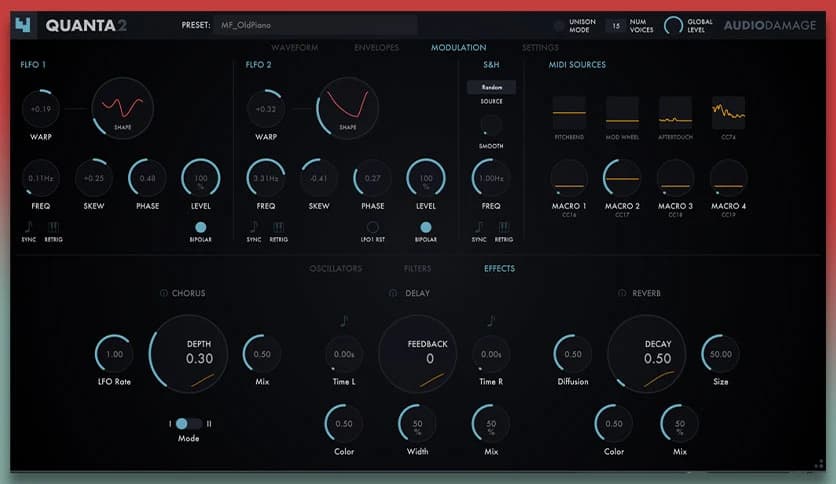The height and width of the screenshot is (484, 836).
Task: Click the FLFO 1 Phase knob
Action: coord(147,178)
